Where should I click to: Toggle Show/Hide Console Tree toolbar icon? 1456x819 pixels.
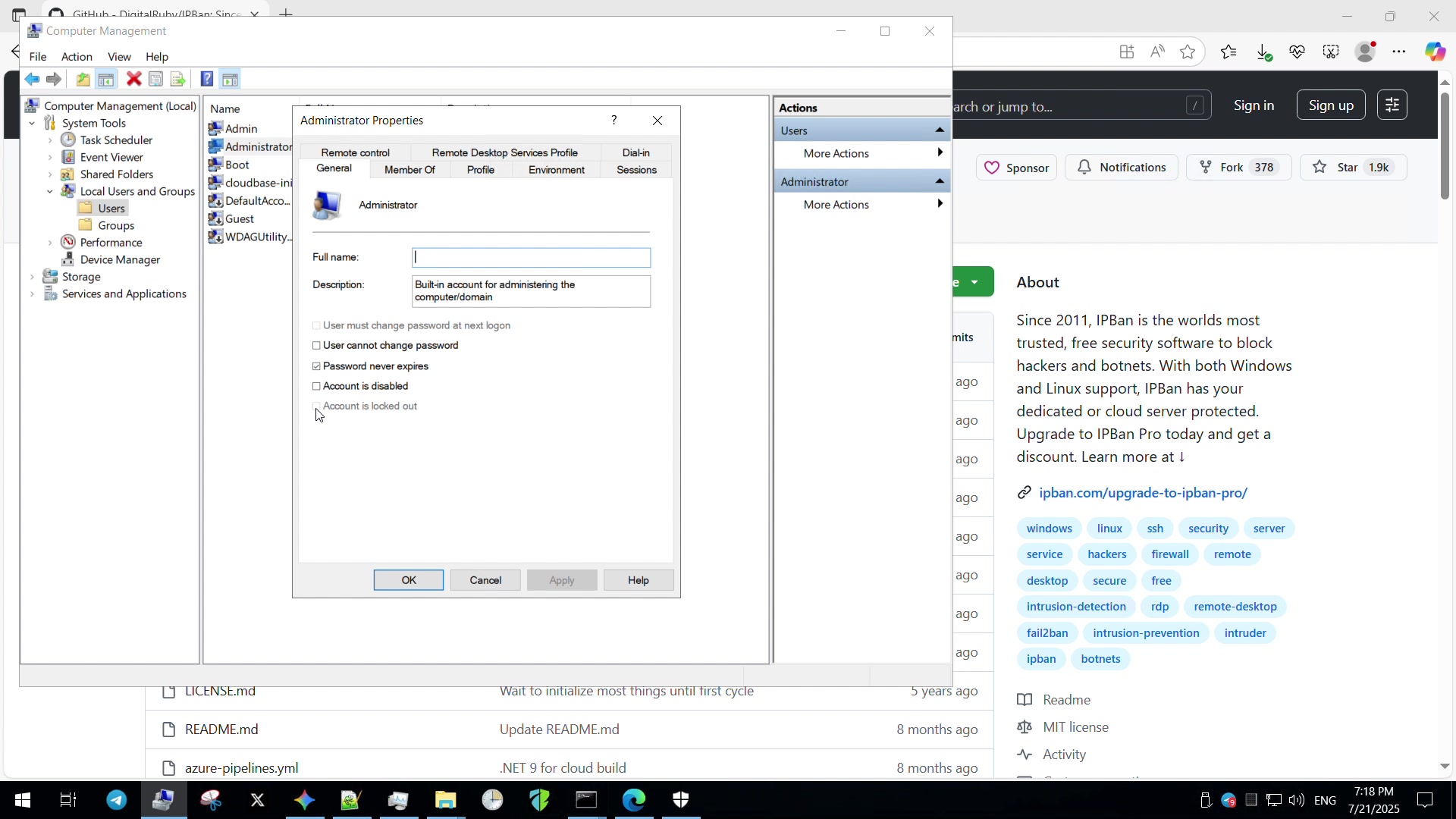(106, 80)
